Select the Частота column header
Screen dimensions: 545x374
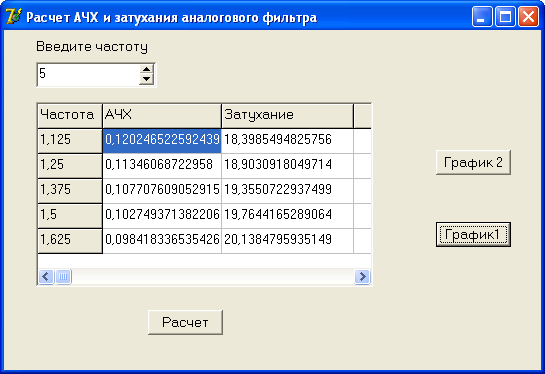[70, 116]
